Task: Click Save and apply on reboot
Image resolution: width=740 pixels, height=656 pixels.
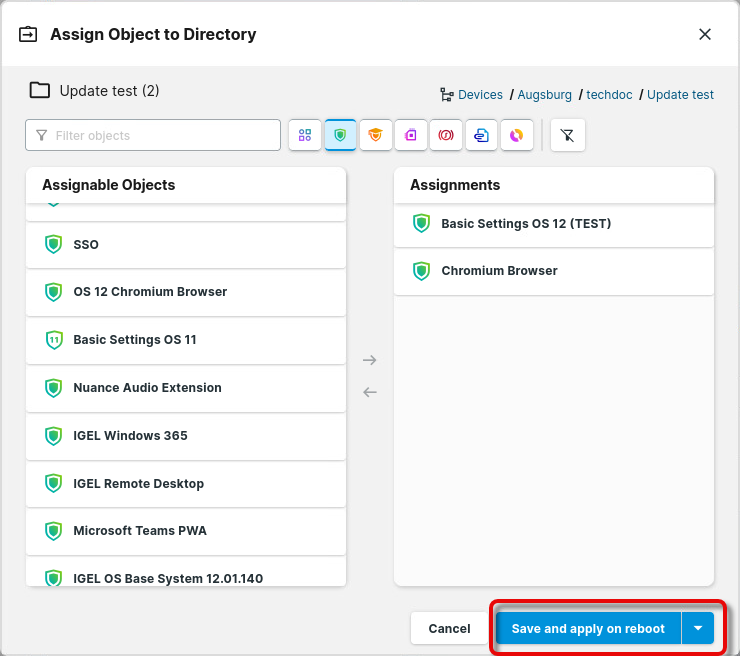Action: (x=588, y=629)
